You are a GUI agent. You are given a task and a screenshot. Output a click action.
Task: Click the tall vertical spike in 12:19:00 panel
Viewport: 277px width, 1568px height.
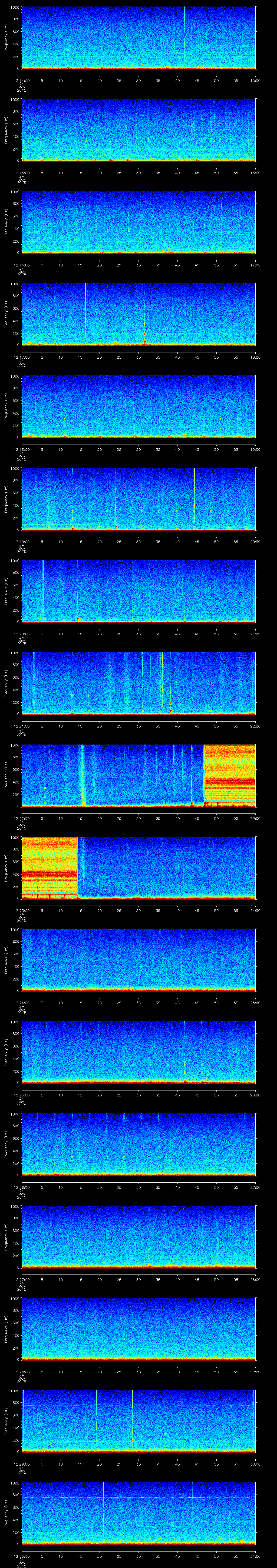(194, 496)
